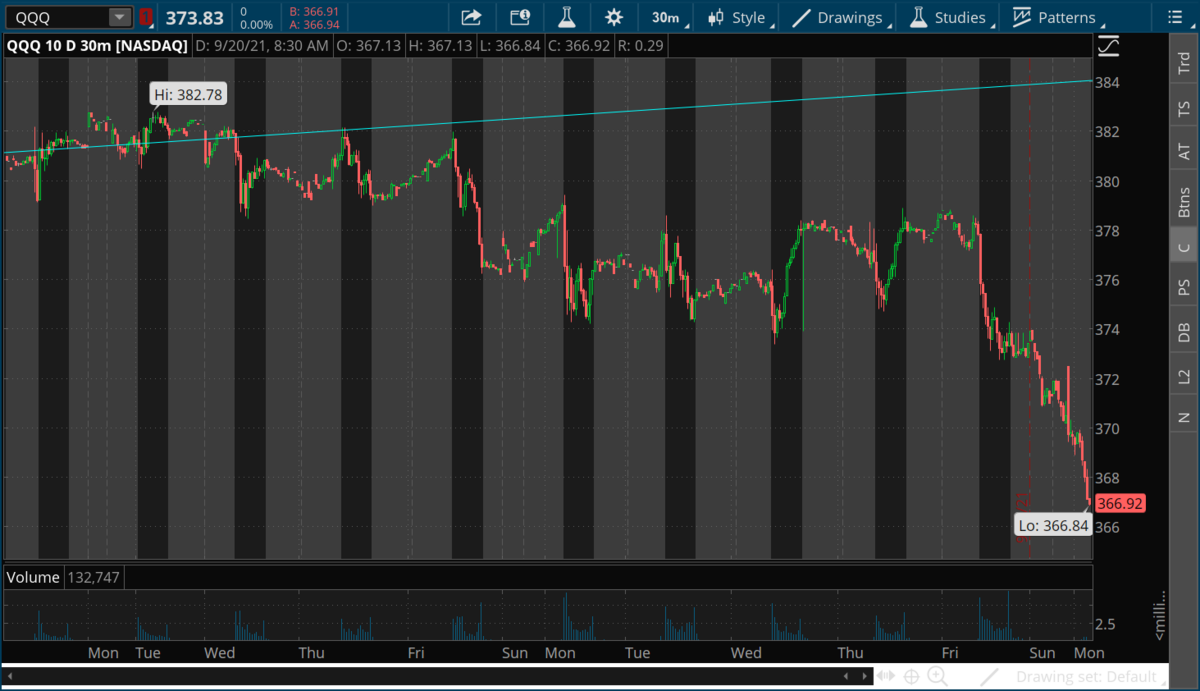Open the N side tab
1200x691 pixels.
(1184, 417)
